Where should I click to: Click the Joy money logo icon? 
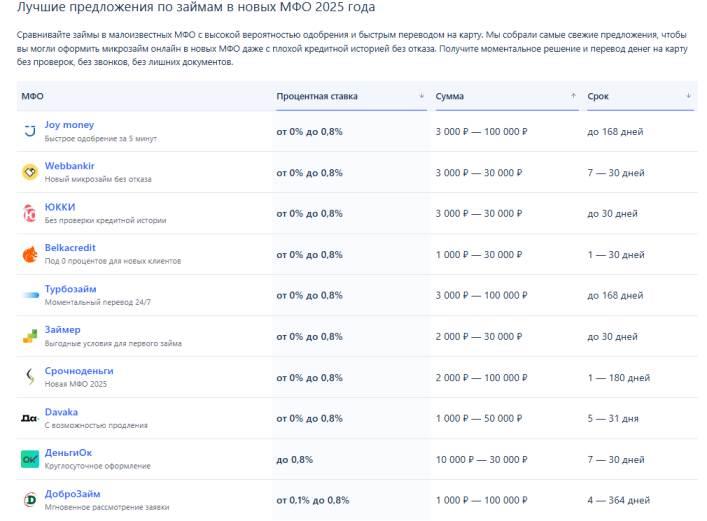pos(29,131)
